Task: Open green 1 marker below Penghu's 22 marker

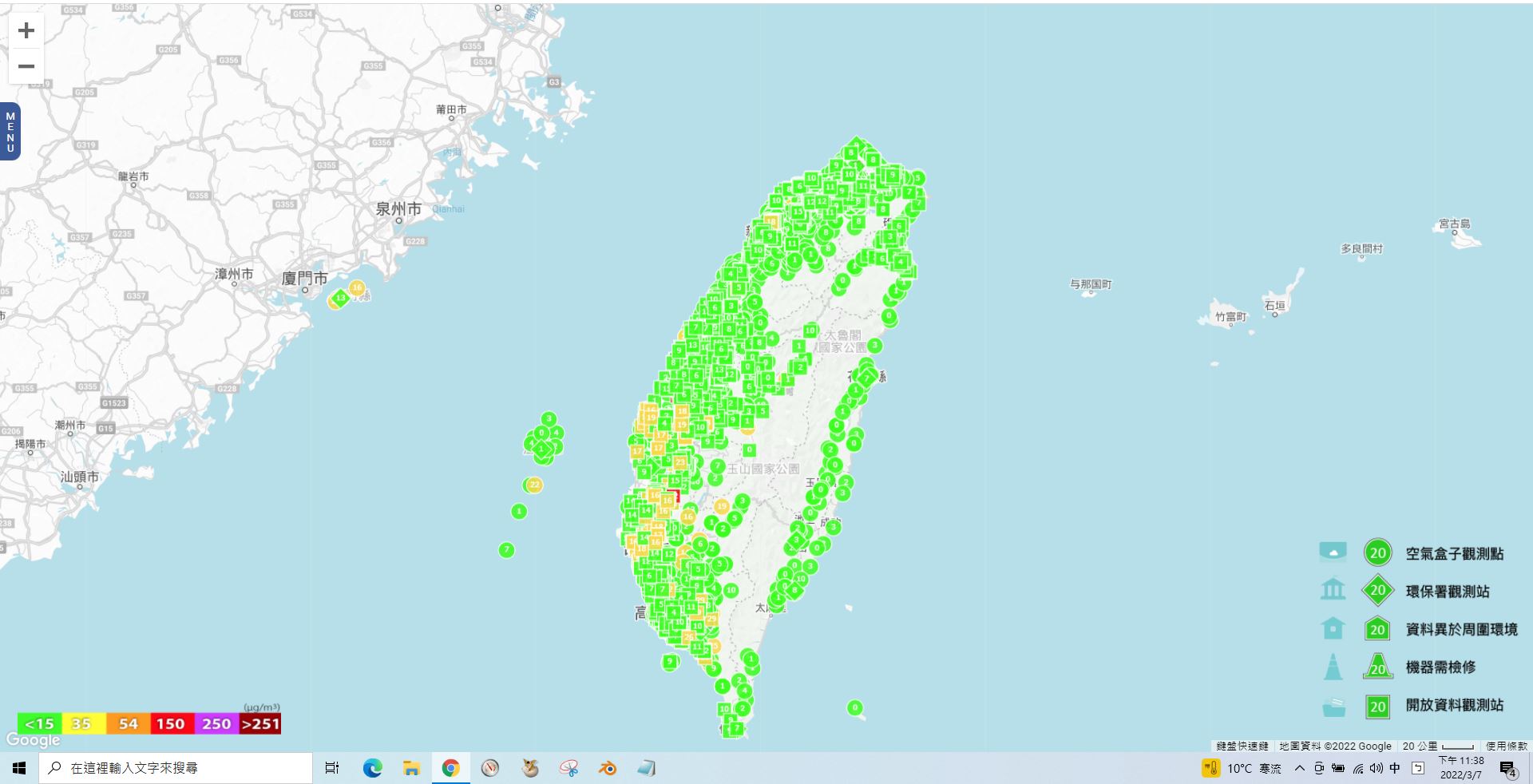Action: point(519,511)
